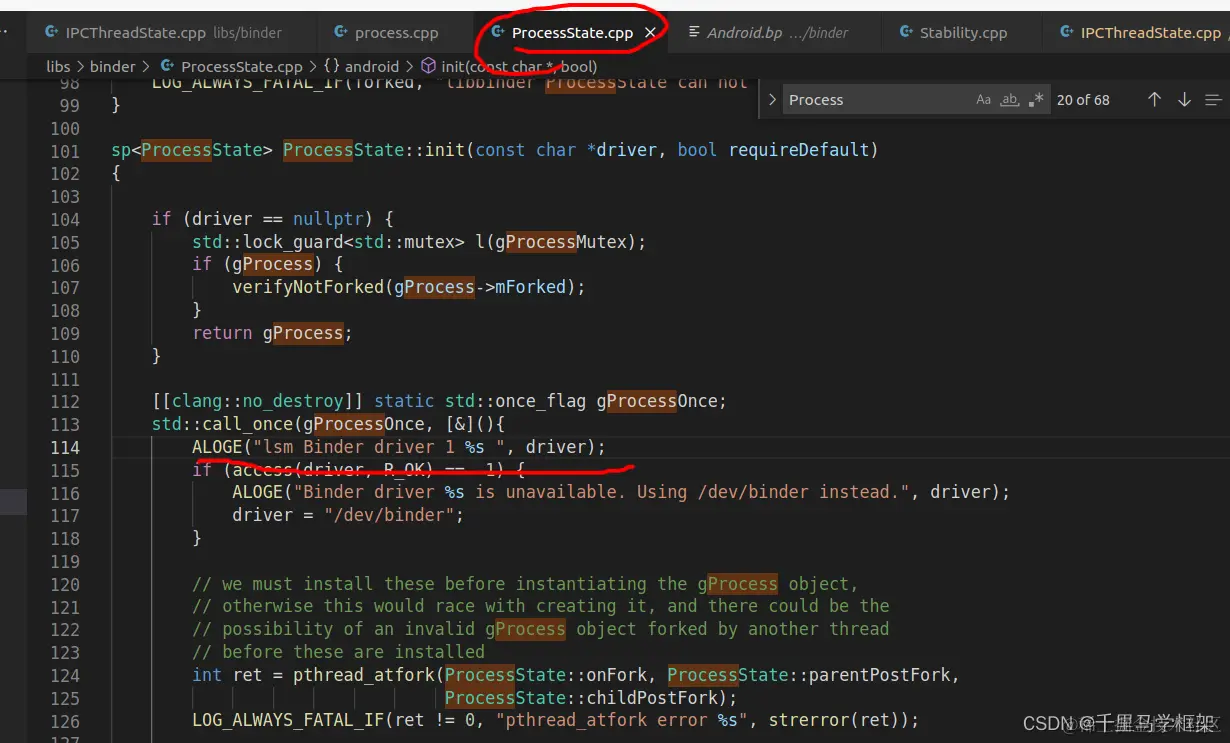The width and height of the screenshot is (1230, 743).
Task: Toggle Use Regular Expression option
Action: pos(1036,100)
